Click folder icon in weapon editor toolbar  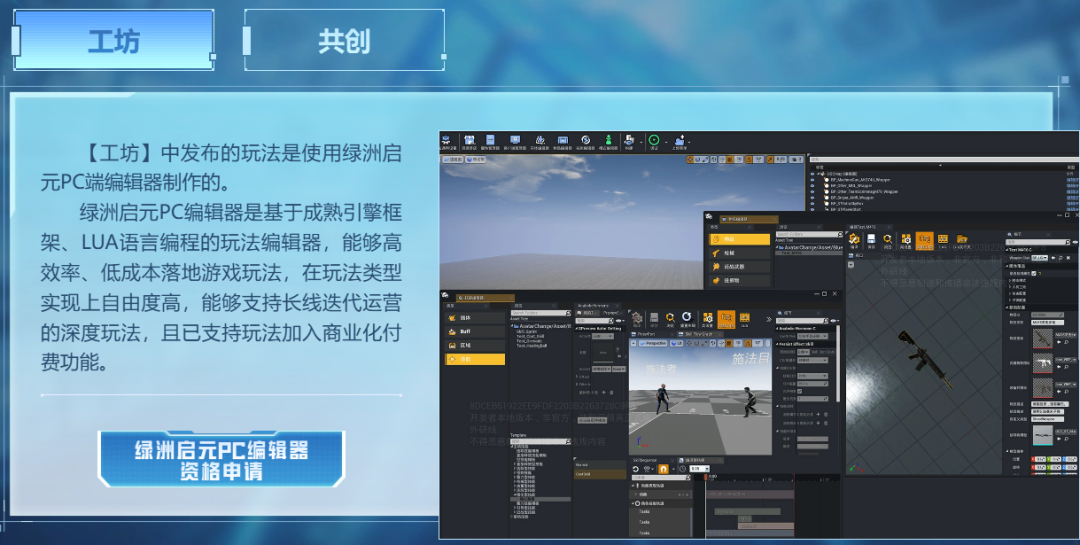(962, 239)
